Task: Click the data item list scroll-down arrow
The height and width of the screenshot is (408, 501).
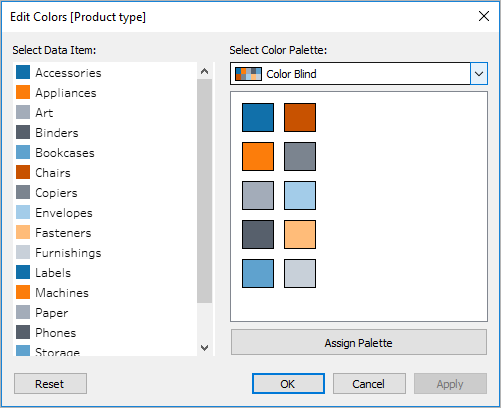Action: [205, 348]
